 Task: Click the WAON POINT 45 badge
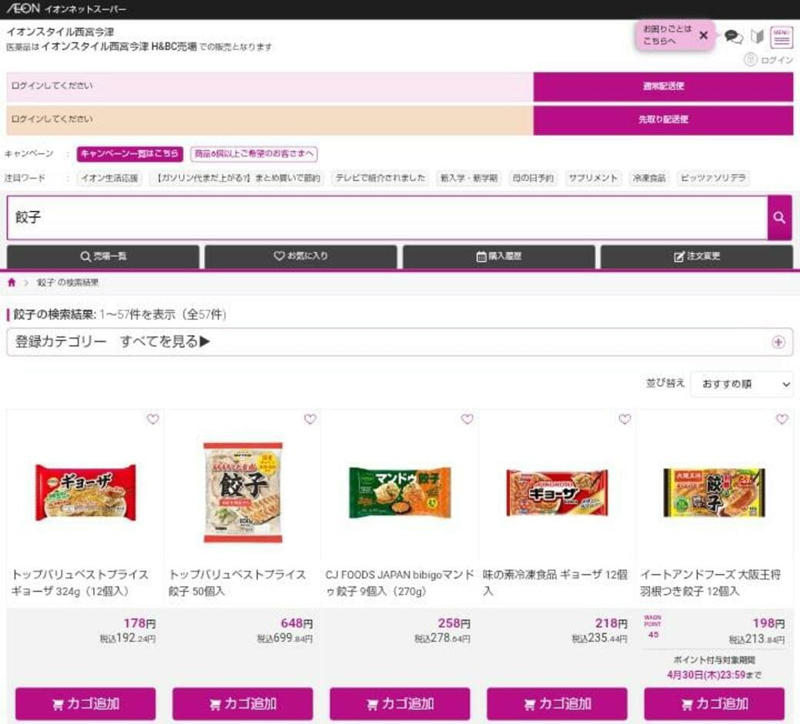[653, 626]
